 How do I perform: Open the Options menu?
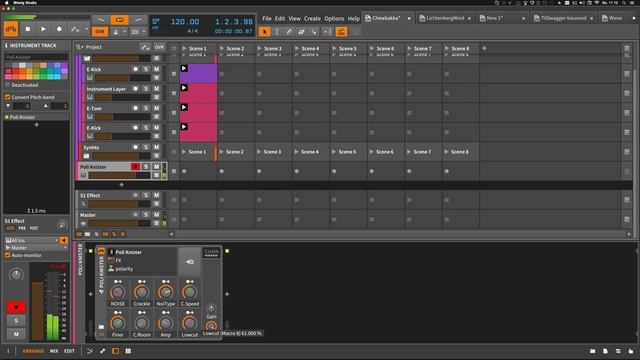(334, 18)
